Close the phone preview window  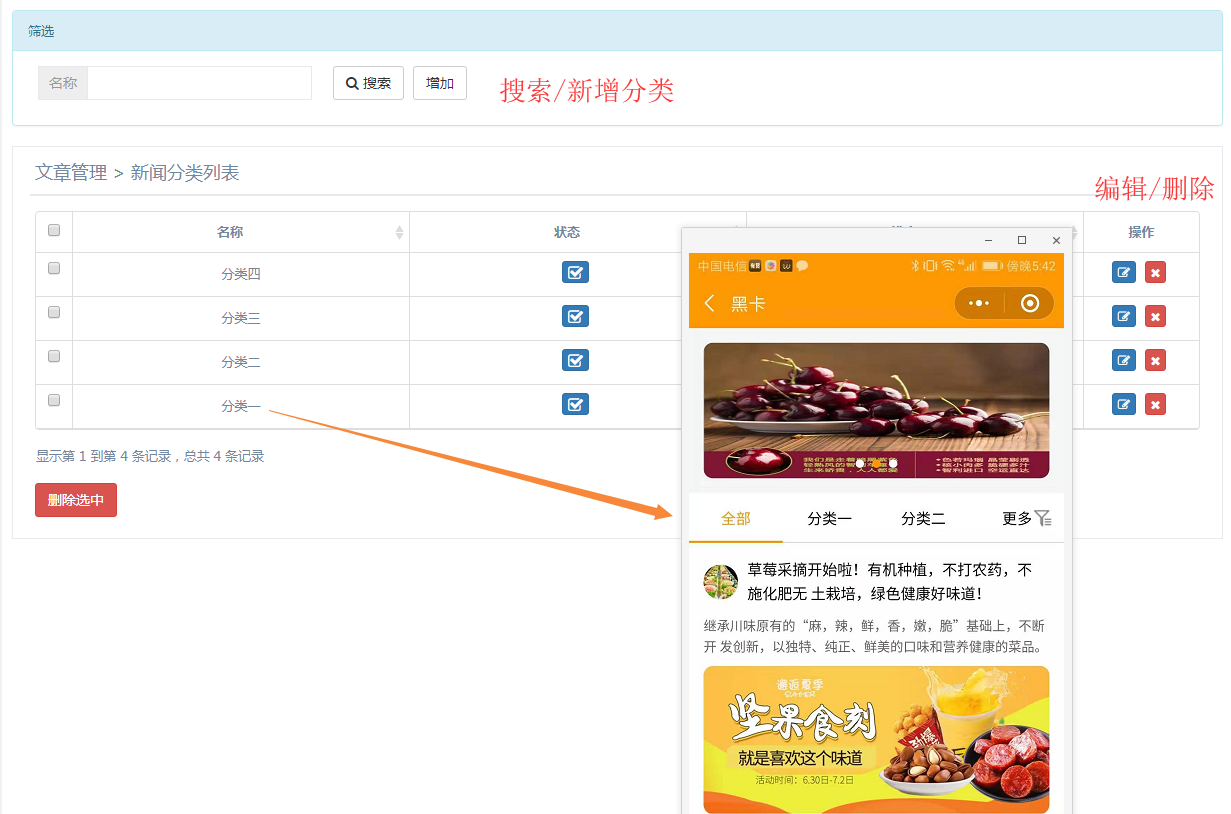point(1056,240)
